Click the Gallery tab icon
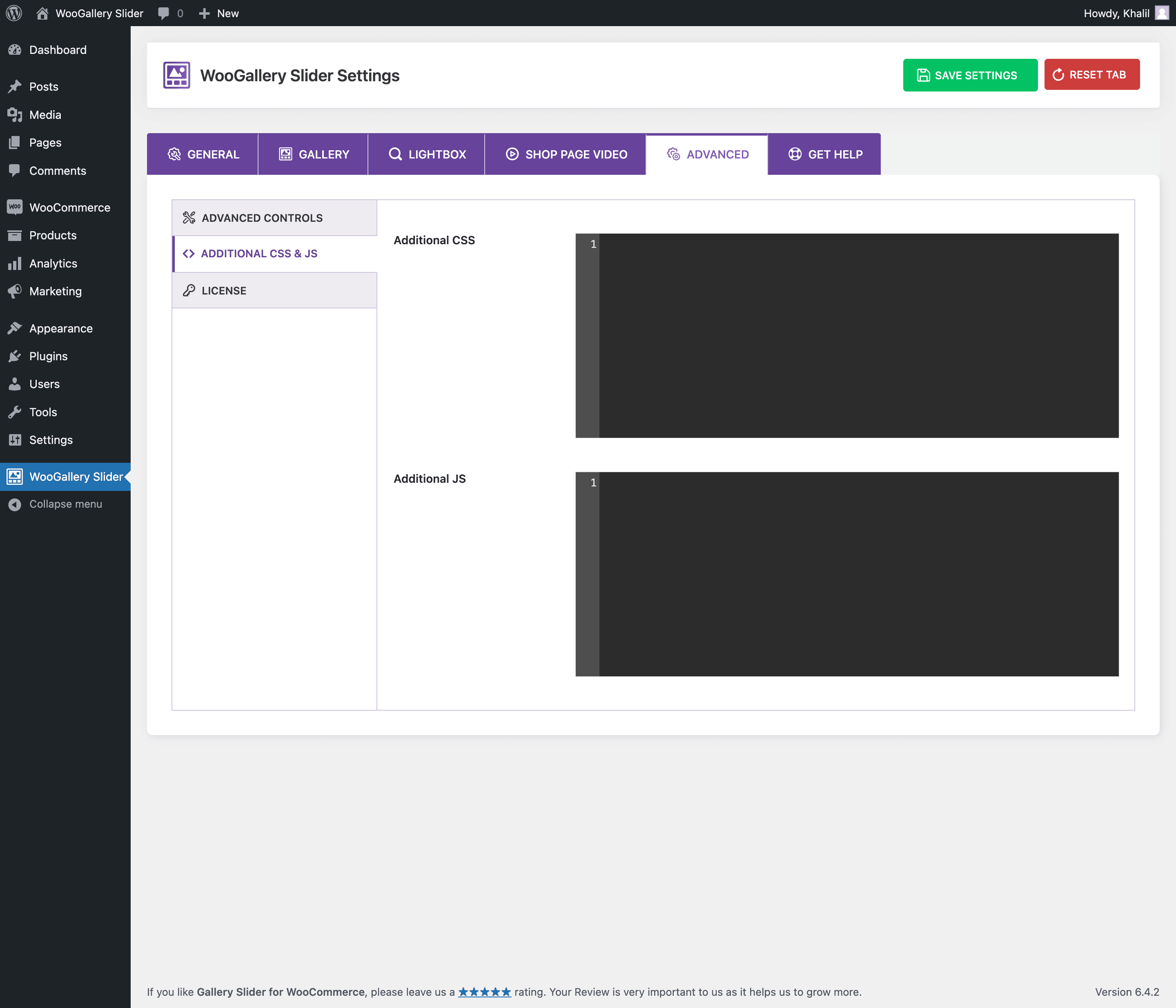The width and height of the screenshot is (1176, 1008). click(285, 154)
